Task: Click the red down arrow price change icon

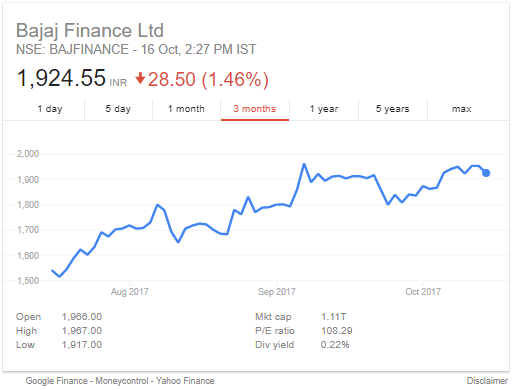Action: [140, 79]
